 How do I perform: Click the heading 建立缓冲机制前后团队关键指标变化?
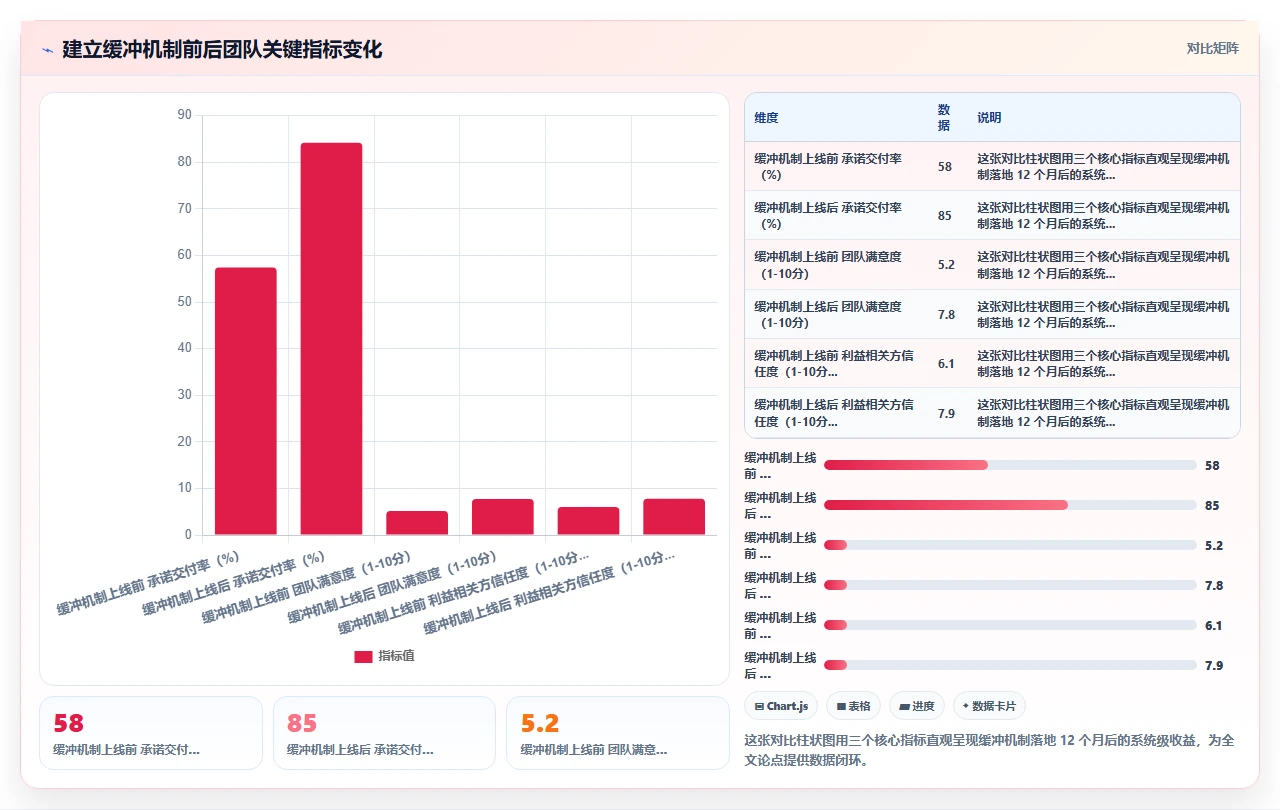click(x=222, y=49)
